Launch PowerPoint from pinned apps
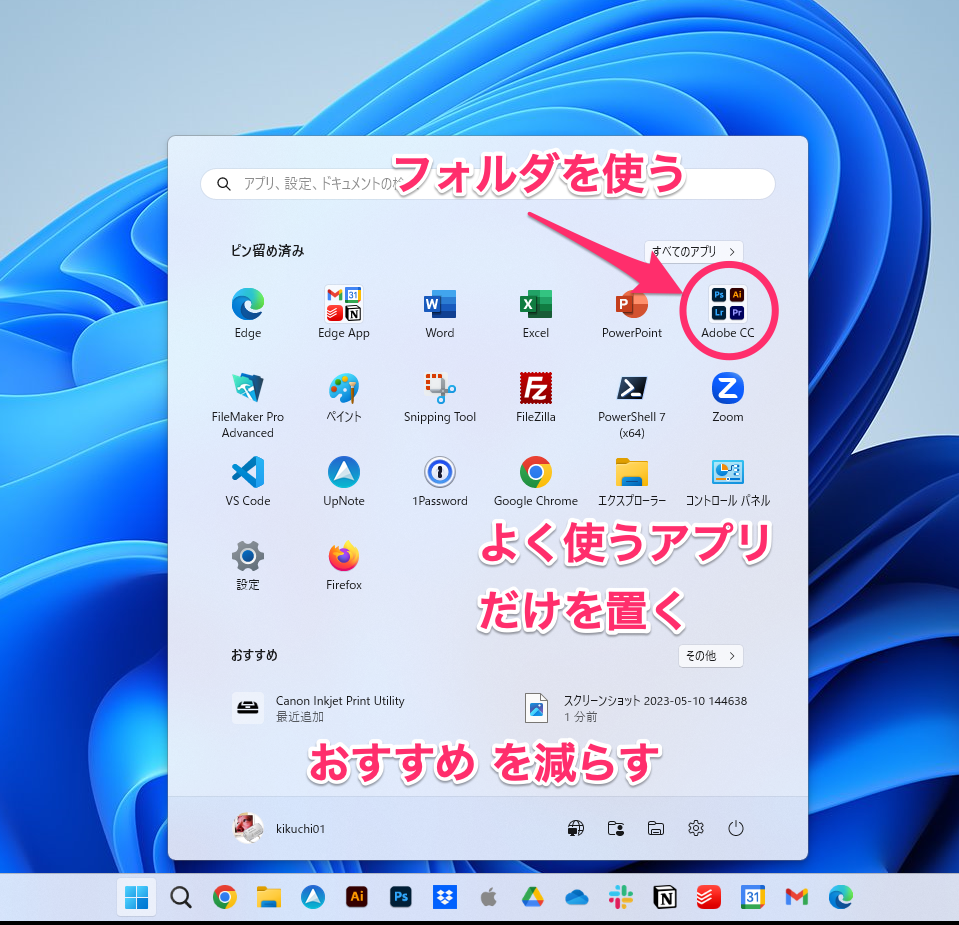959x925 pixels. click(x=632, y=313)
